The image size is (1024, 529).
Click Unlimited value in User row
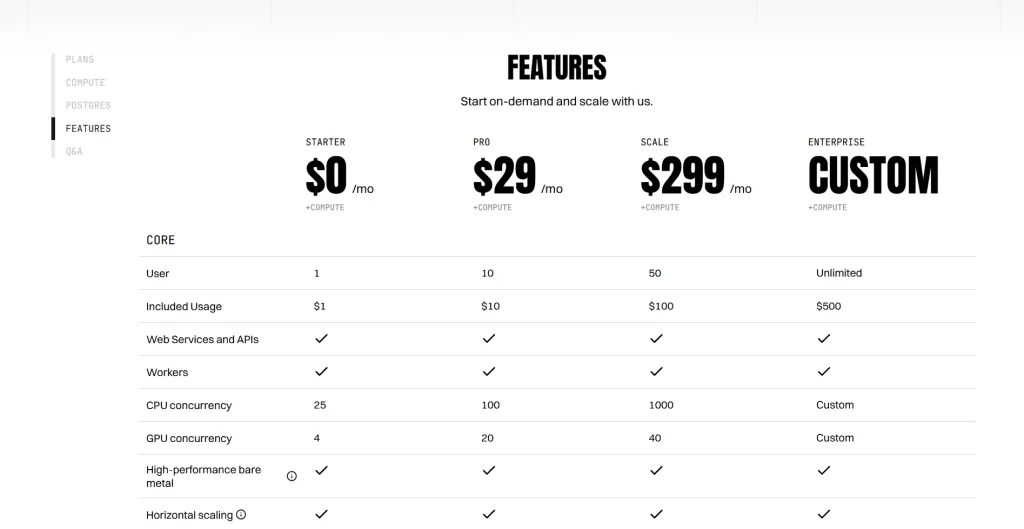point(839,273)
